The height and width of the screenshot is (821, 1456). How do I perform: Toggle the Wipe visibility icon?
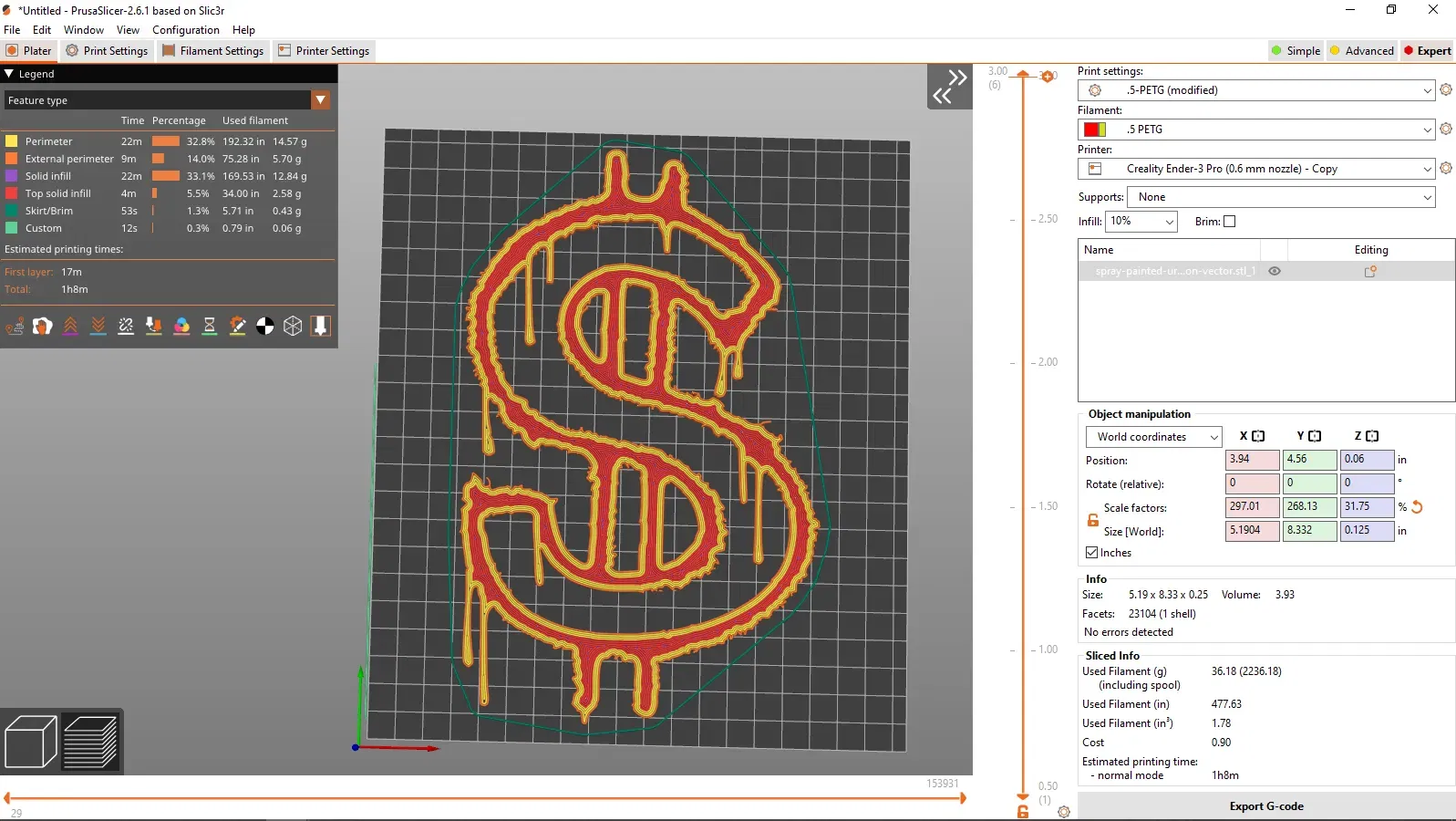tap(43, 326)
